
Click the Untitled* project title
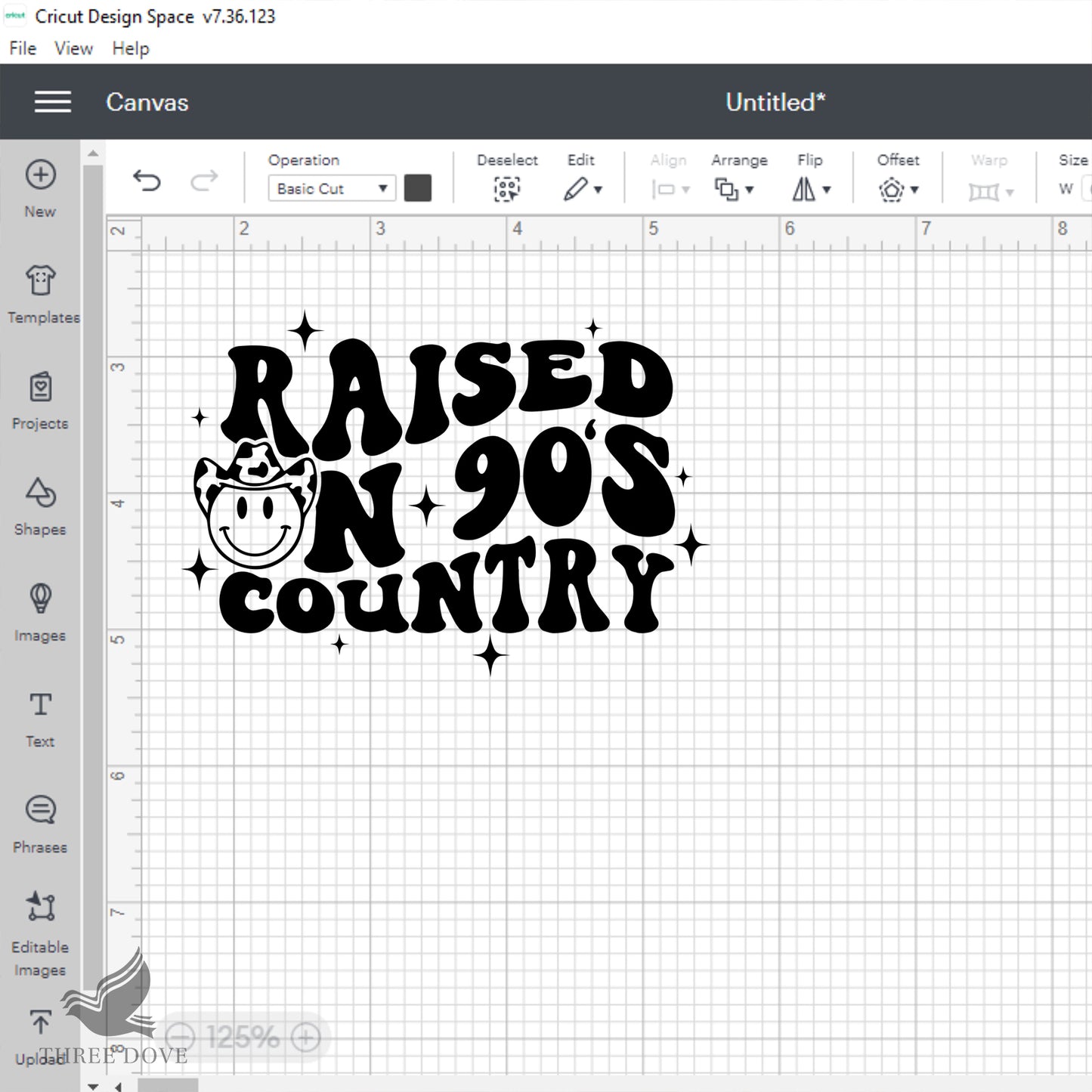pyautogui.click(x=776, y=102)
